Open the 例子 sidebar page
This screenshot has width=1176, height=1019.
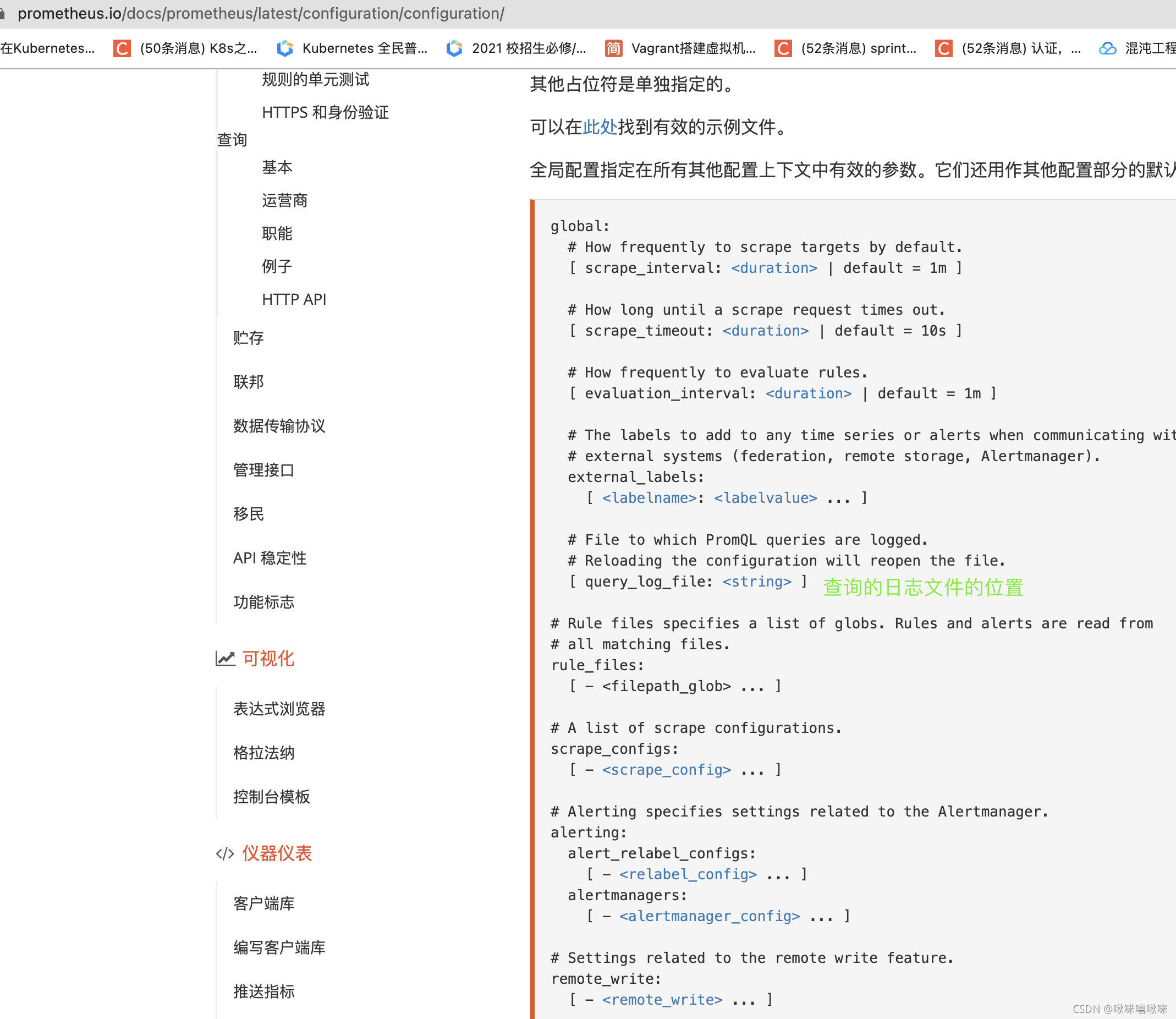tap(277, 267)
